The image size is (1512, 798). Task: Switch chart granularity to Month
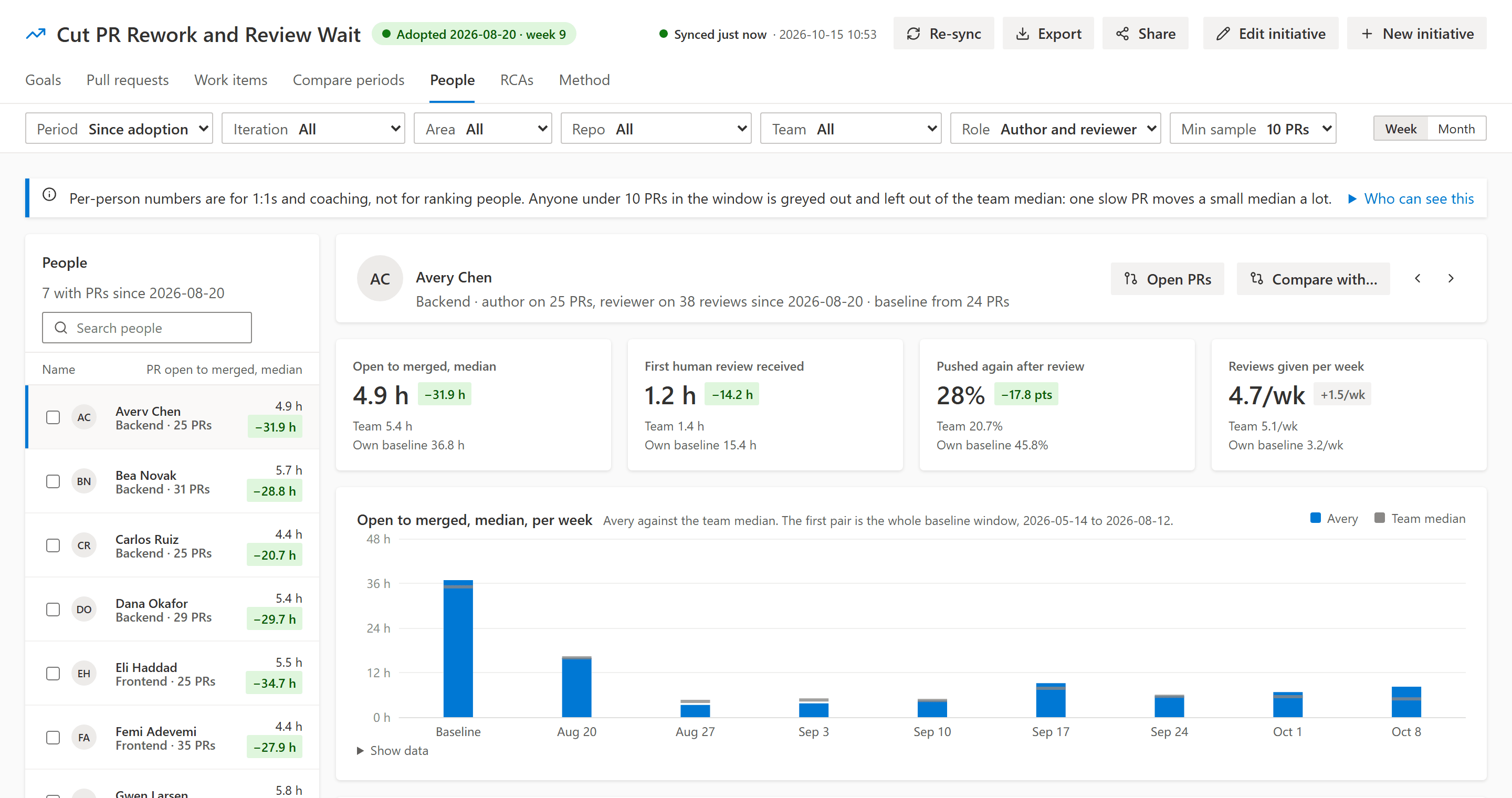pos(1456,129)
